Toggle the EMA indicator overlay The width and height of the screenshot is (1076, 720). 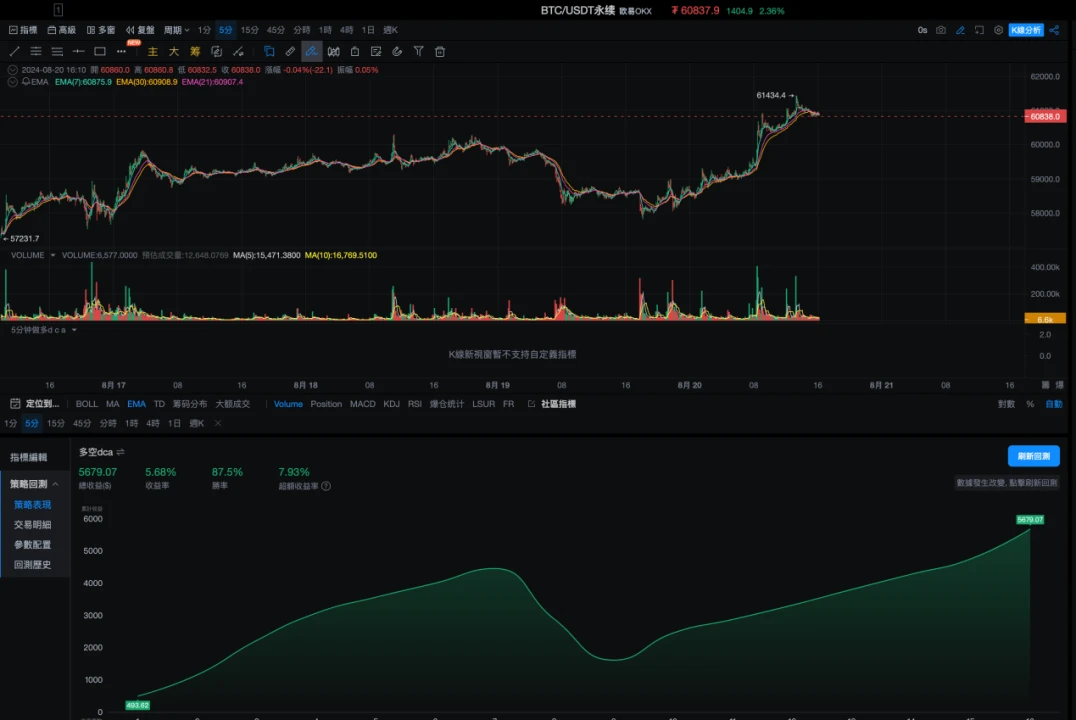[136, 404]
